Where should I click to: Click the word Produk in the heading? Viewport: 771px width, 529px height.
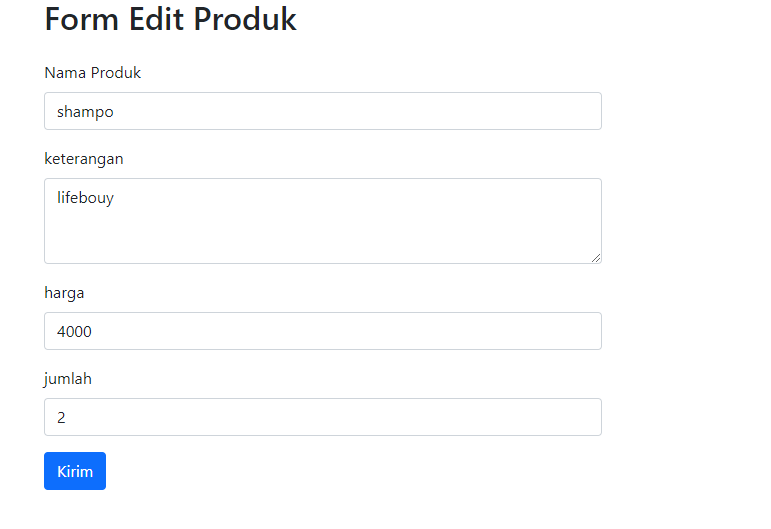[245, 19]
